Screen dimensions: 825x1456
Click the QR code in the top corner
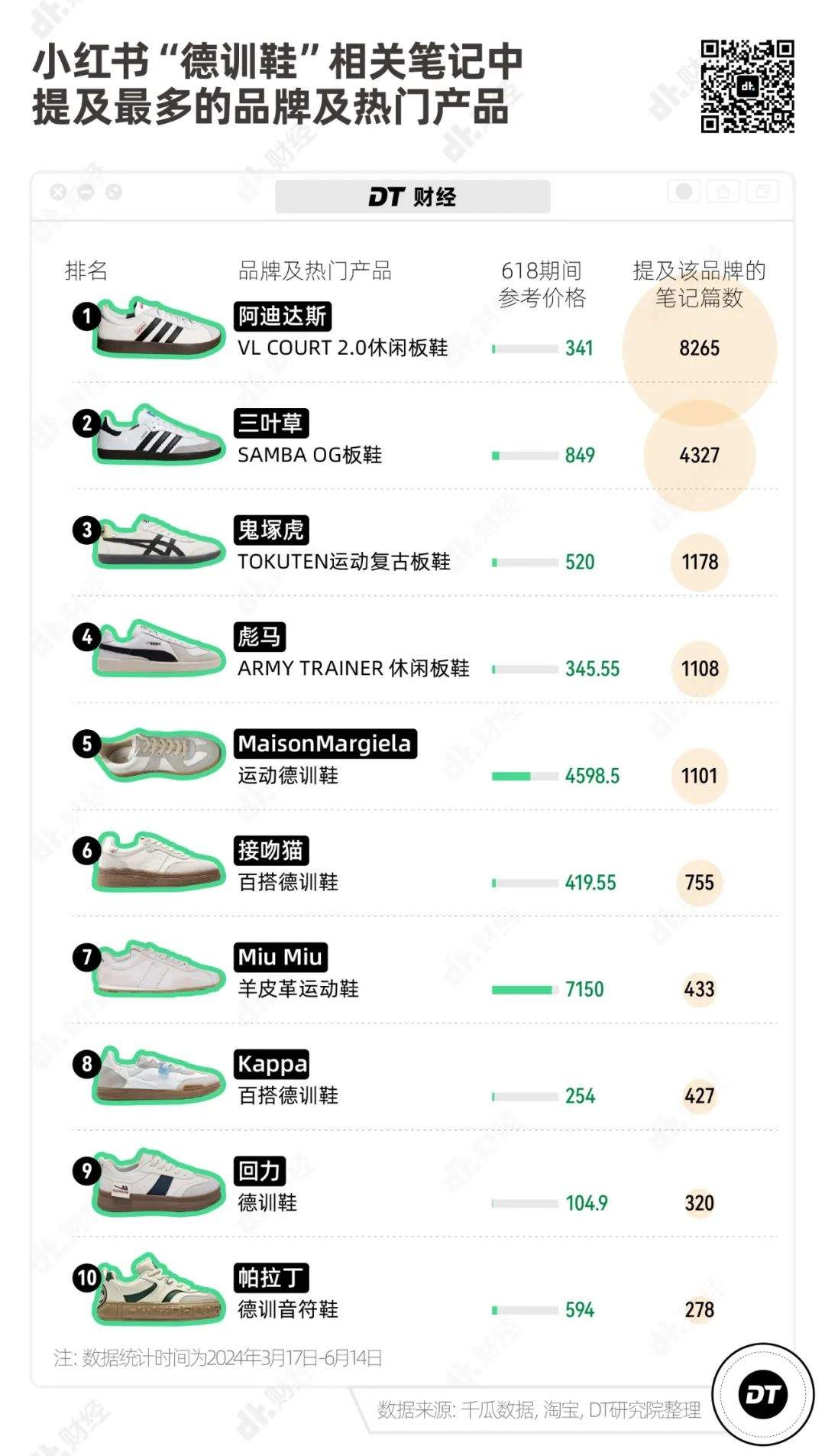click(747, 86)
